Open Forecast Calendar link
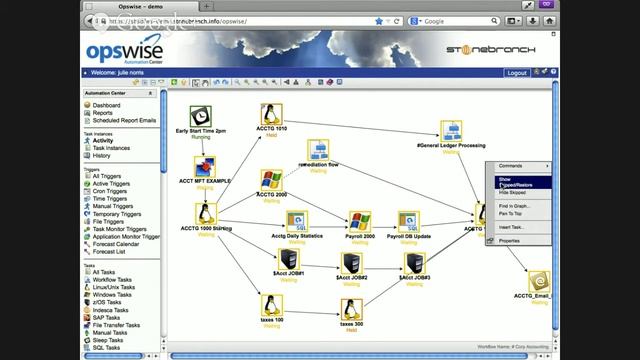This screenshot has width=640, height=360. point(116,244)
